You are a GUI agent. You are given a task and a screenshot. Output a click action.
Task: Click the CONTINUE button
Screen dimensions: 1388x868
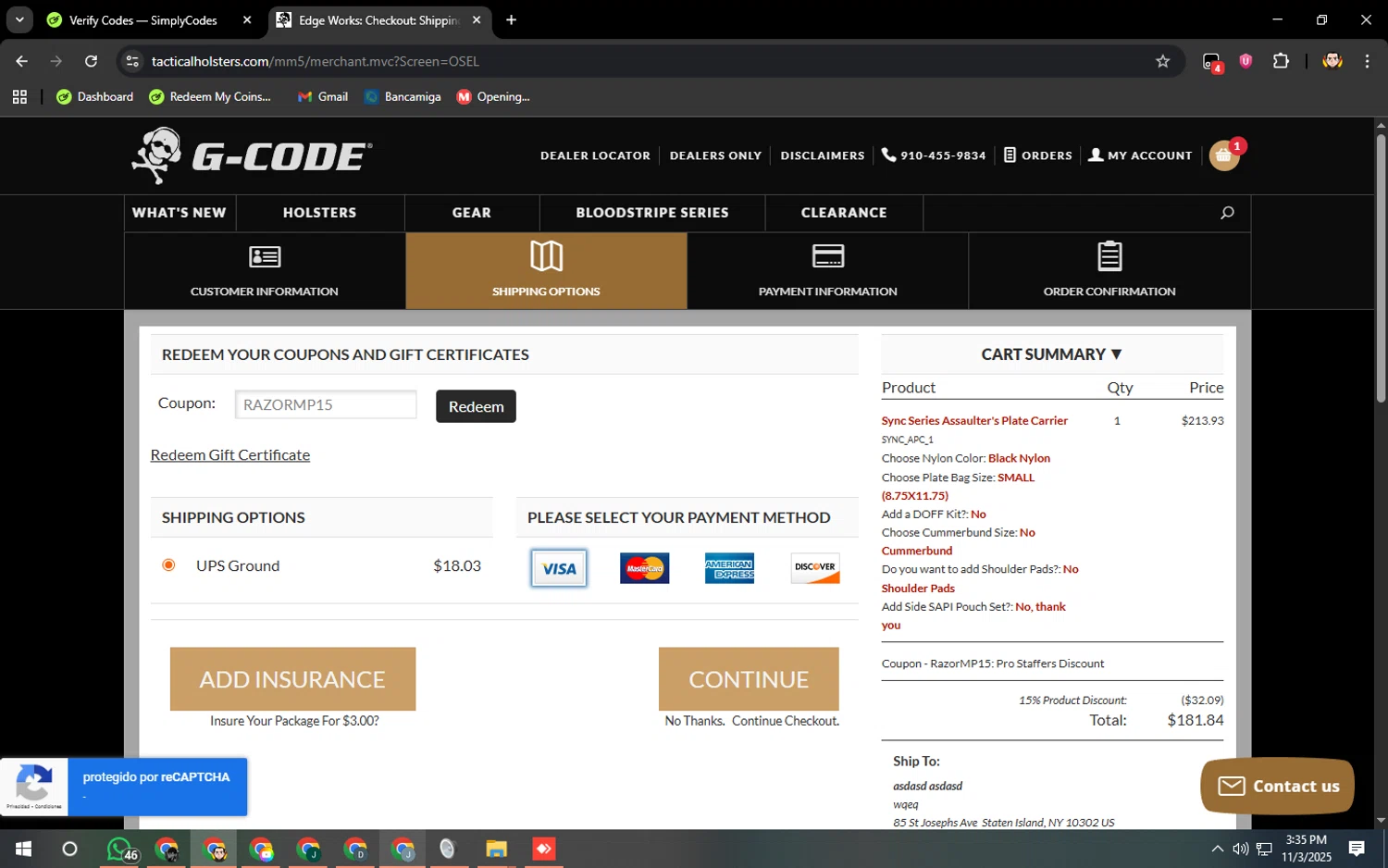[x=749, y=679]
